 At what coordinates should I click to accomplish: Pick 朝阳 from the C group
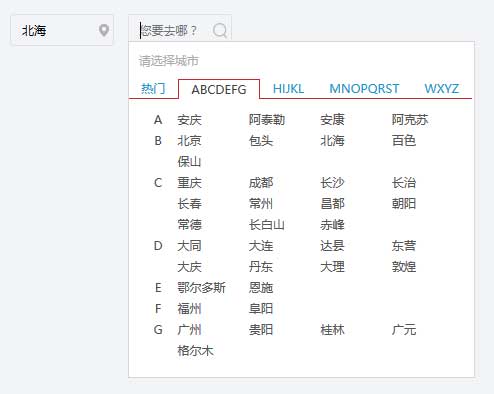(404, 204)
